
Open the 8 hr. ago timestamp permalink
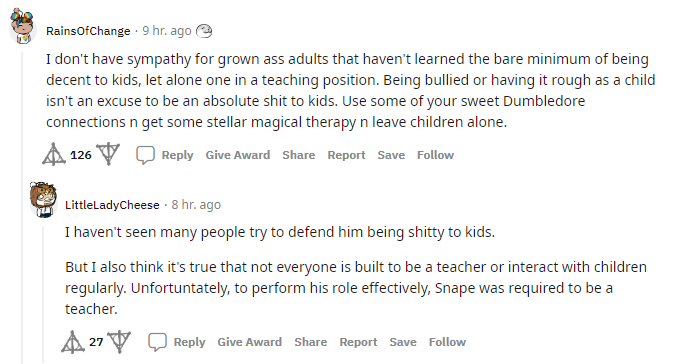pos(196,205)
